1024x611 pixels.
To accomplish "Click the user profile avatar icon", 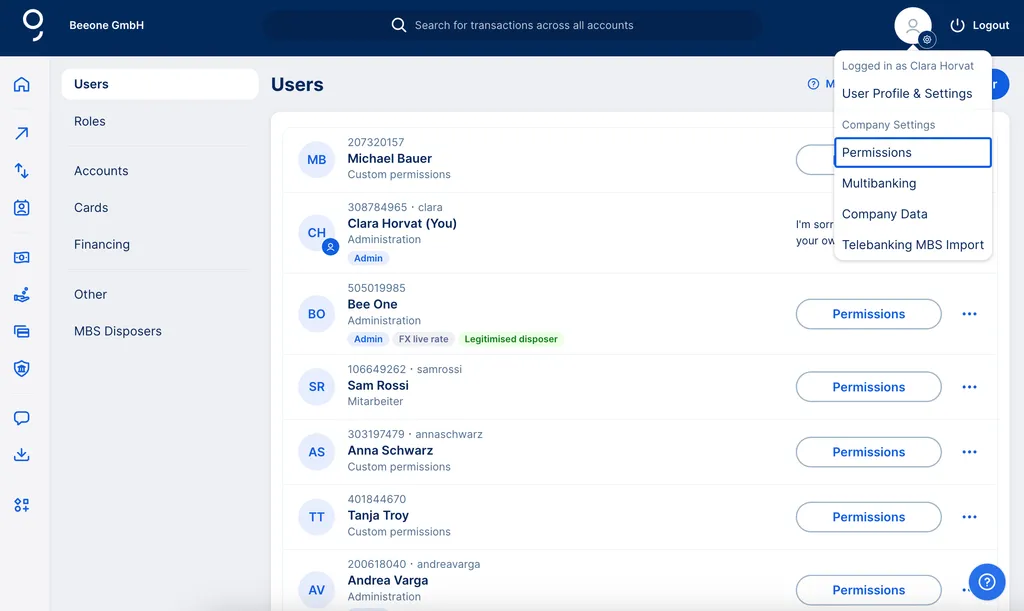I will coord(912,26).
